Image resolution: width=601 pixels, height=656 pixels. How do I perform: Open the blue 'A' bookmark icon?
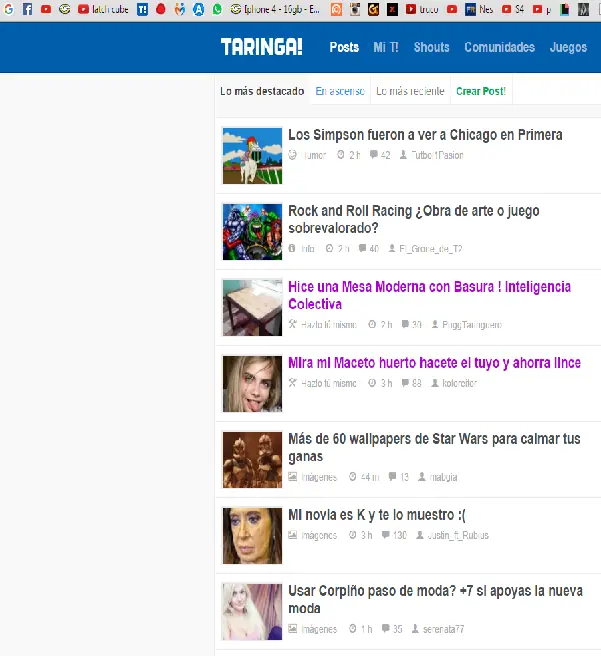click(x=198, y=9)
